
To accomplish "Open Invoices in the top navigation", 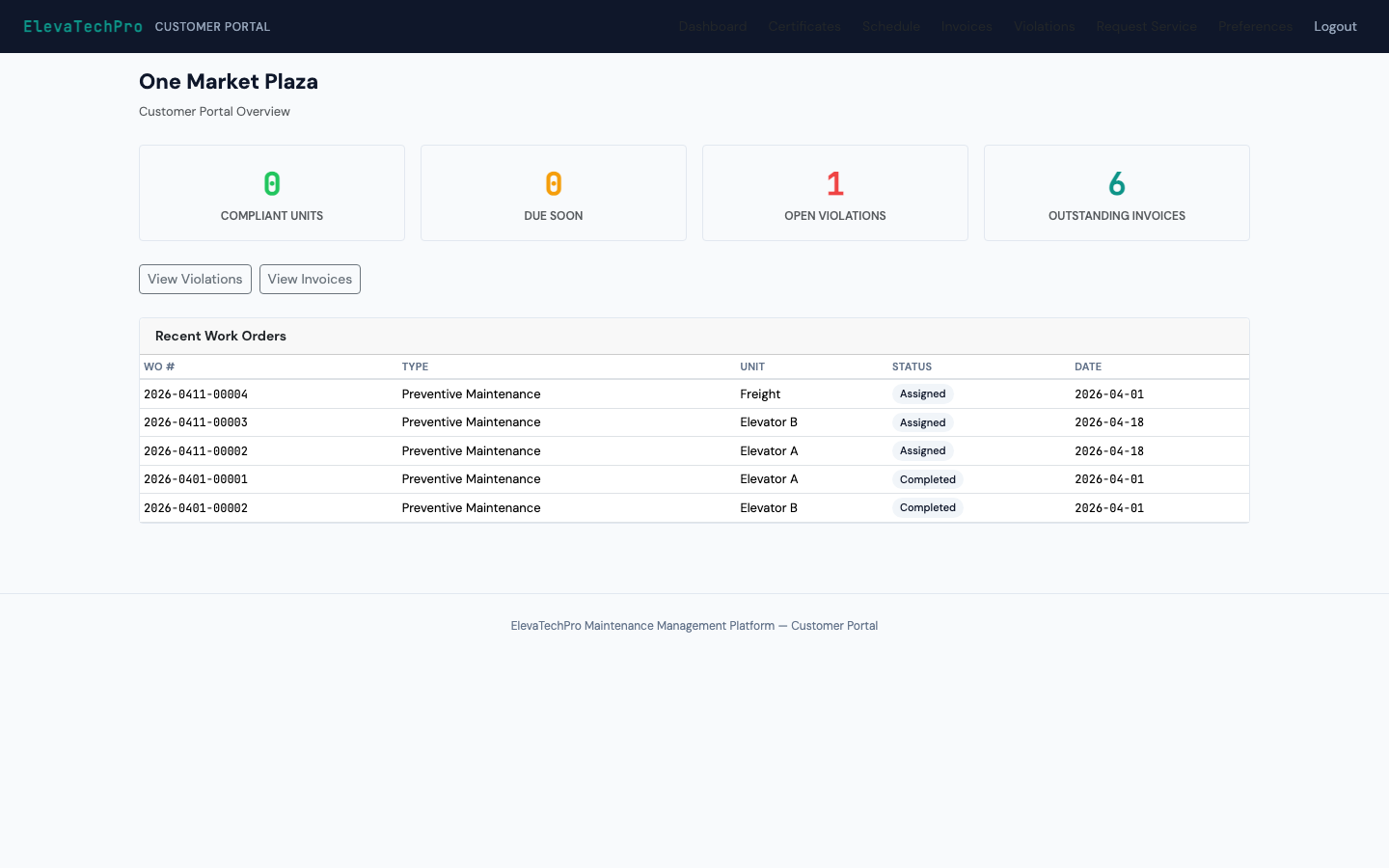I will (967, 26).
